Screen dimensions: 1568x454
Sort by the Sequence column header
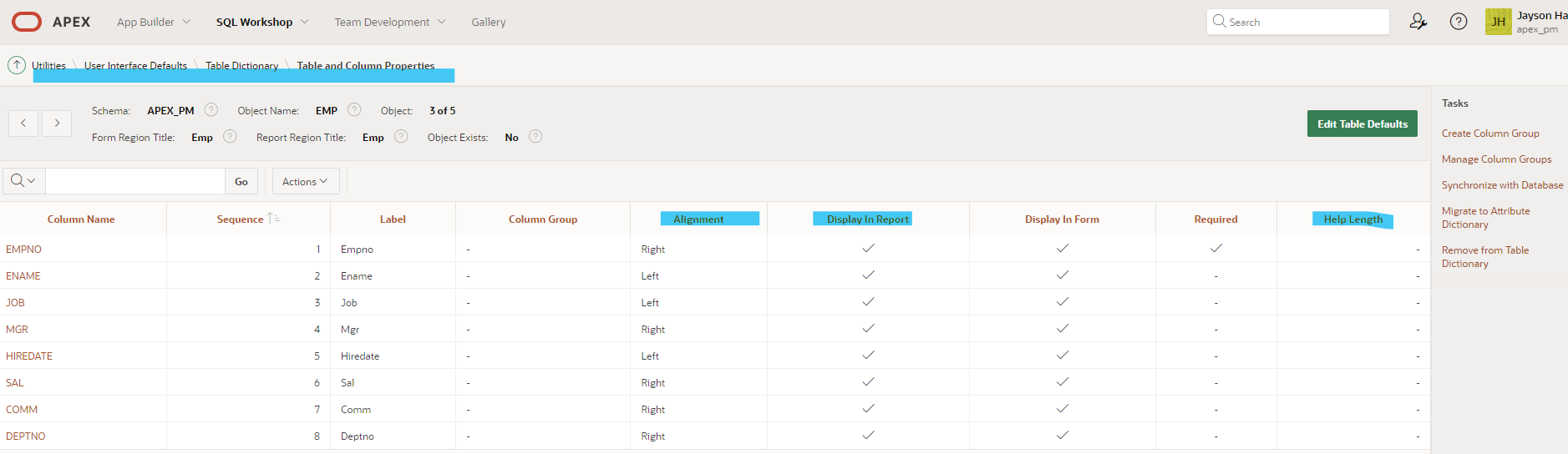click(241, 219)
